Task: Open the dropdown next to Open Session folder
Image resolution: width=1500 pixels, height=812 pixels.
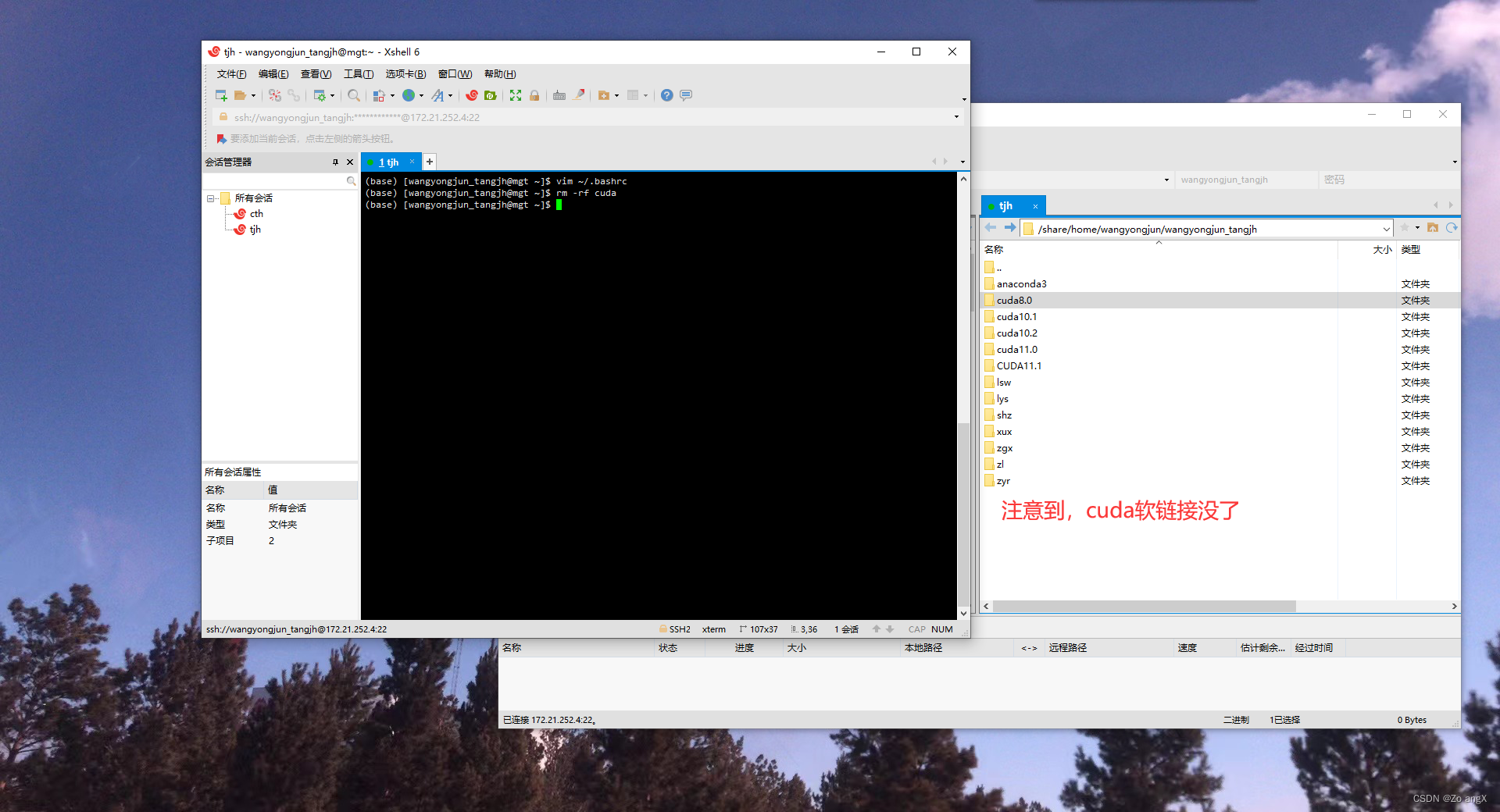Action: [x=253, y=96]
